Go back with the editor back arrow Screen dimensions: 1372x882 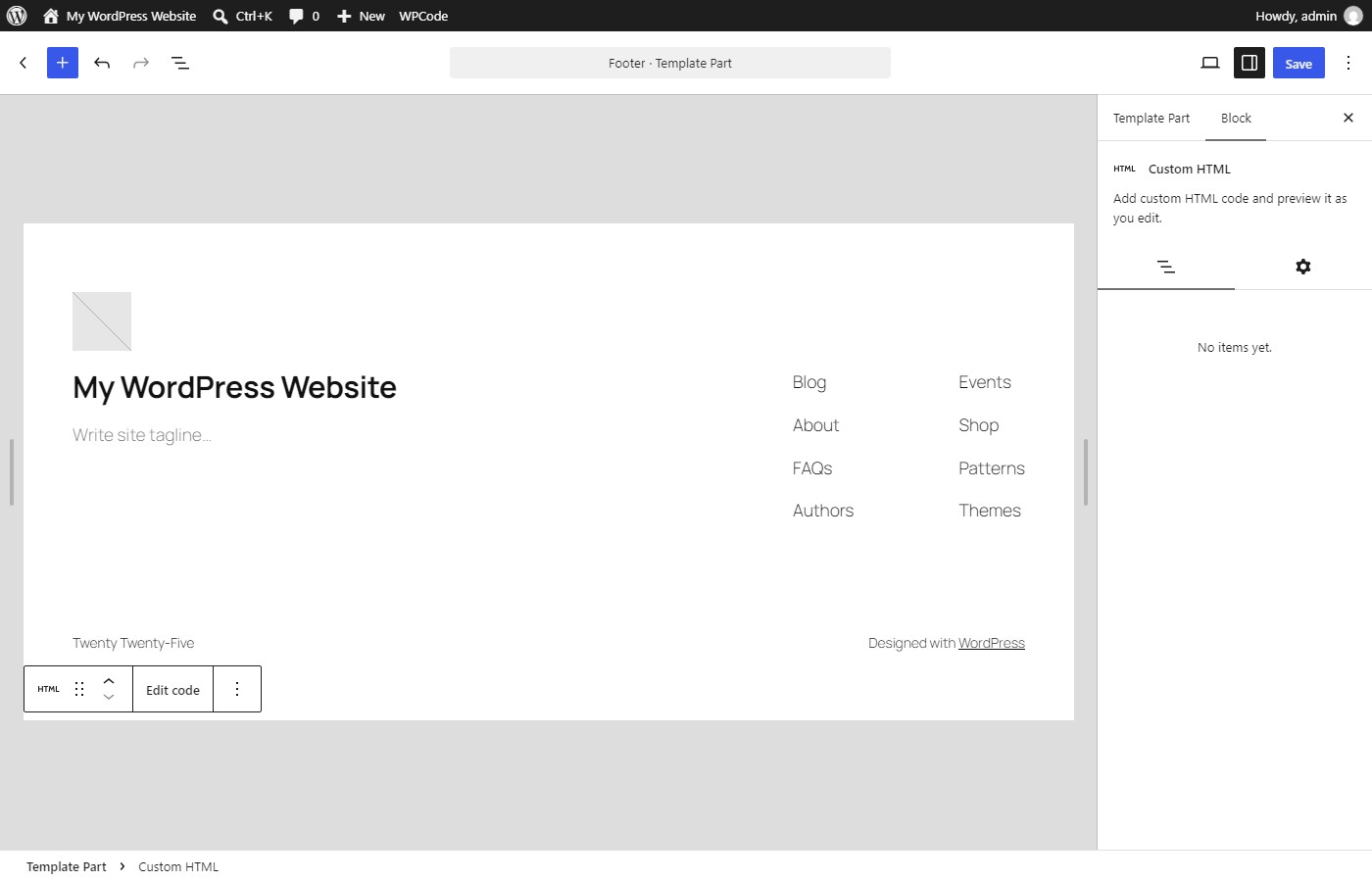click(x=24, y=63)
